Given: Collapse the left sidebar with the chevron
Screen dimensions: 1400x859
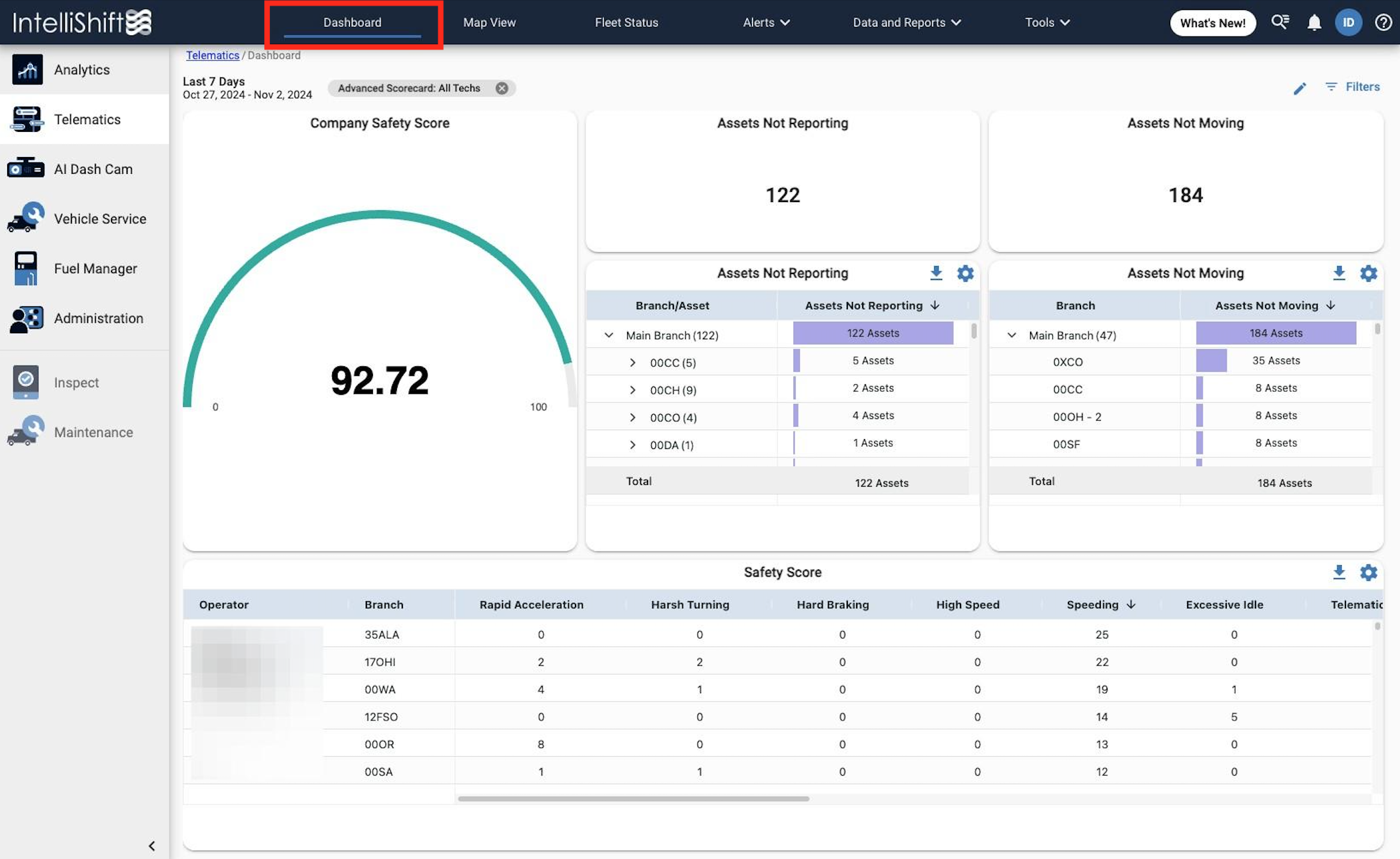Looking at the screenshot, I should pyautogui.click(x=152, y=845).
